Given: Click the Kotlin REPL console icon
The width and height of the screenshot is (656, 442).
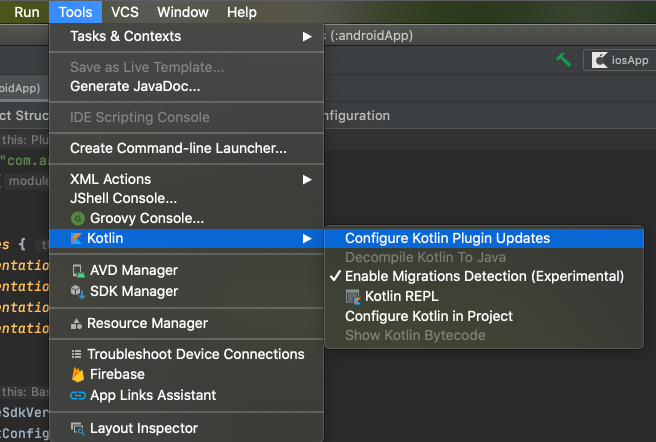Looking at the screenshot, I should click(x=353, y=297).
